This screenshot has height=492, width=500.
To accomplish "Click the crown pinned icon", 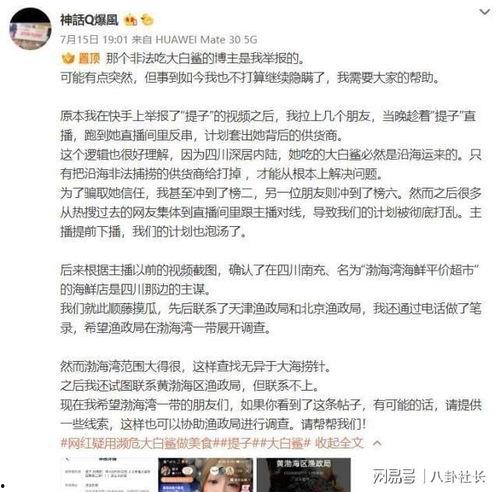I will point(68,59).
